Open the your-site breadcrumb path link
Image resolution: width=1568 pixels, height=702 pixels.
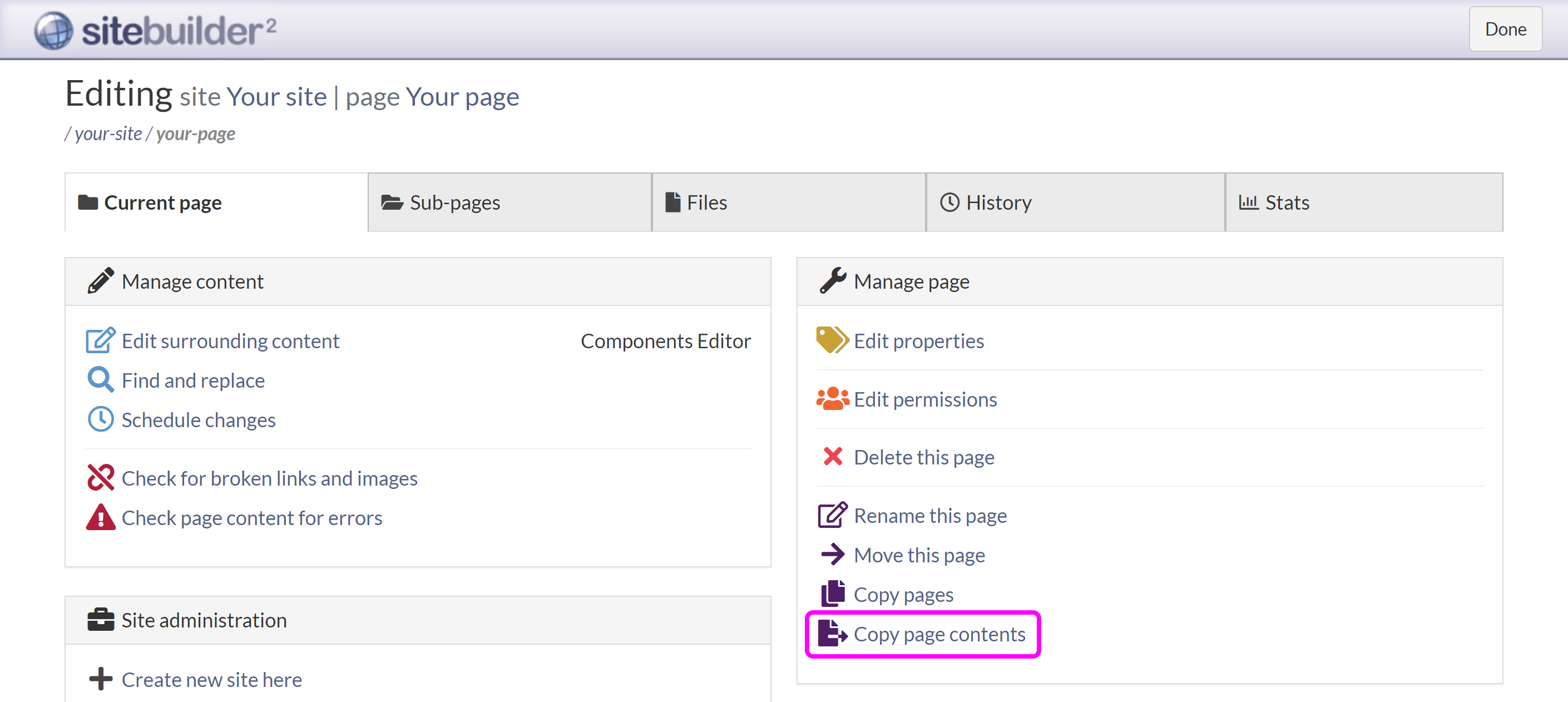pos(108,134)
